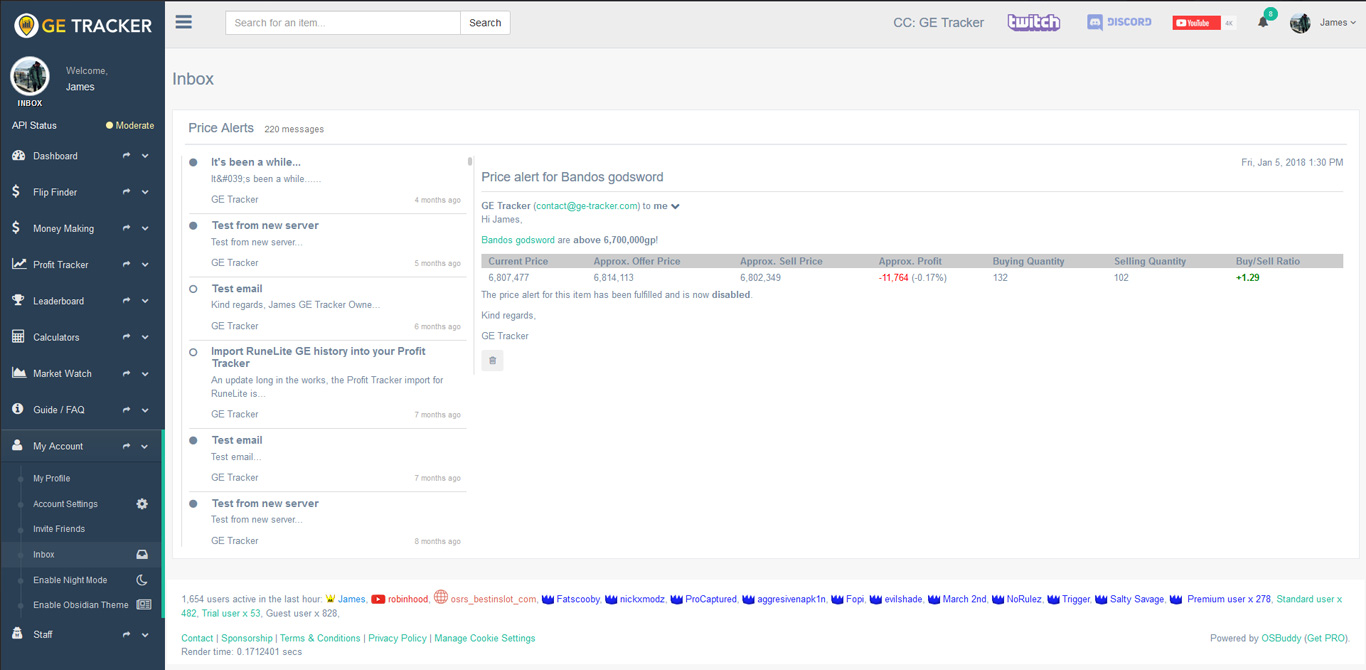Expand the Flip Finder menu chevron

coord(145,192)
